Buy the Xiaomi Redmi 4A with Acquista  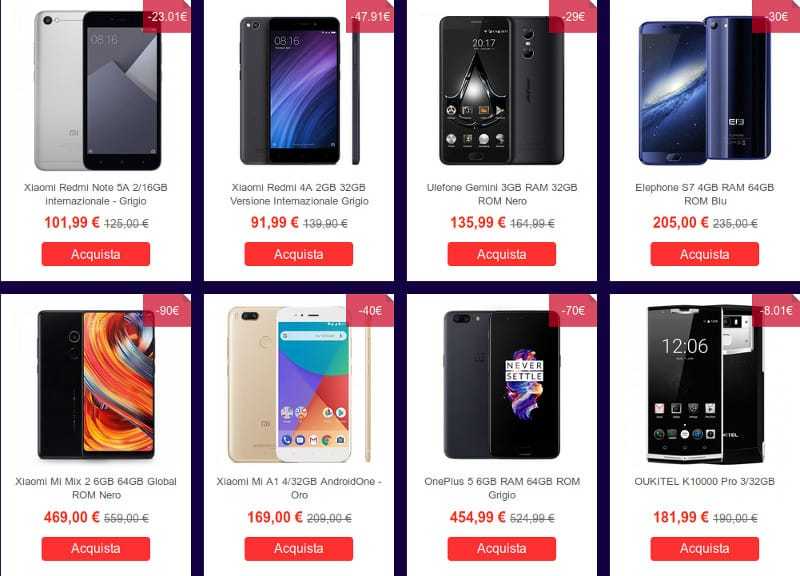pyautogui.click(x=298, y=254)
